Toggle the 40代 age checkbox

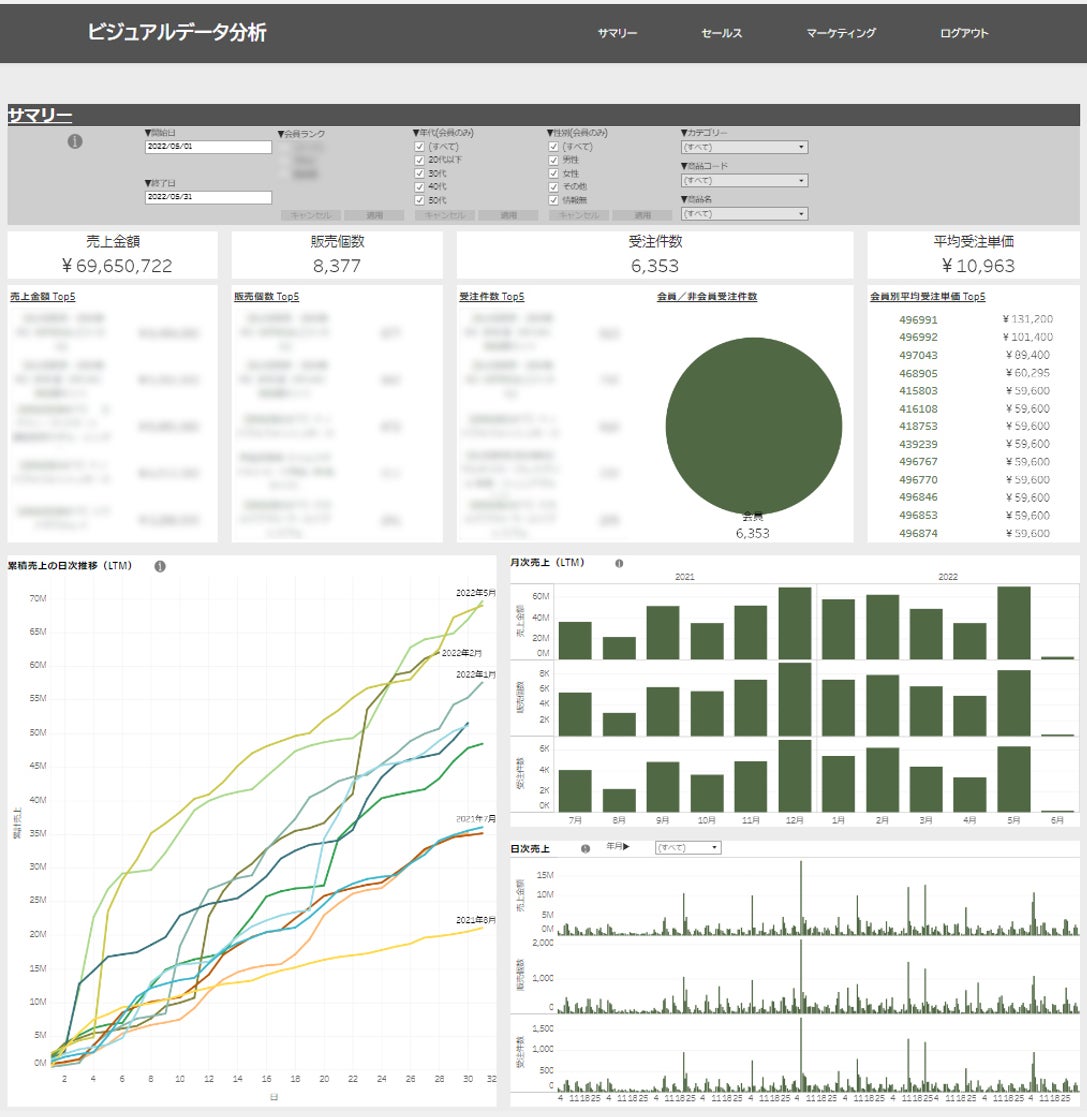click(420, 187)
